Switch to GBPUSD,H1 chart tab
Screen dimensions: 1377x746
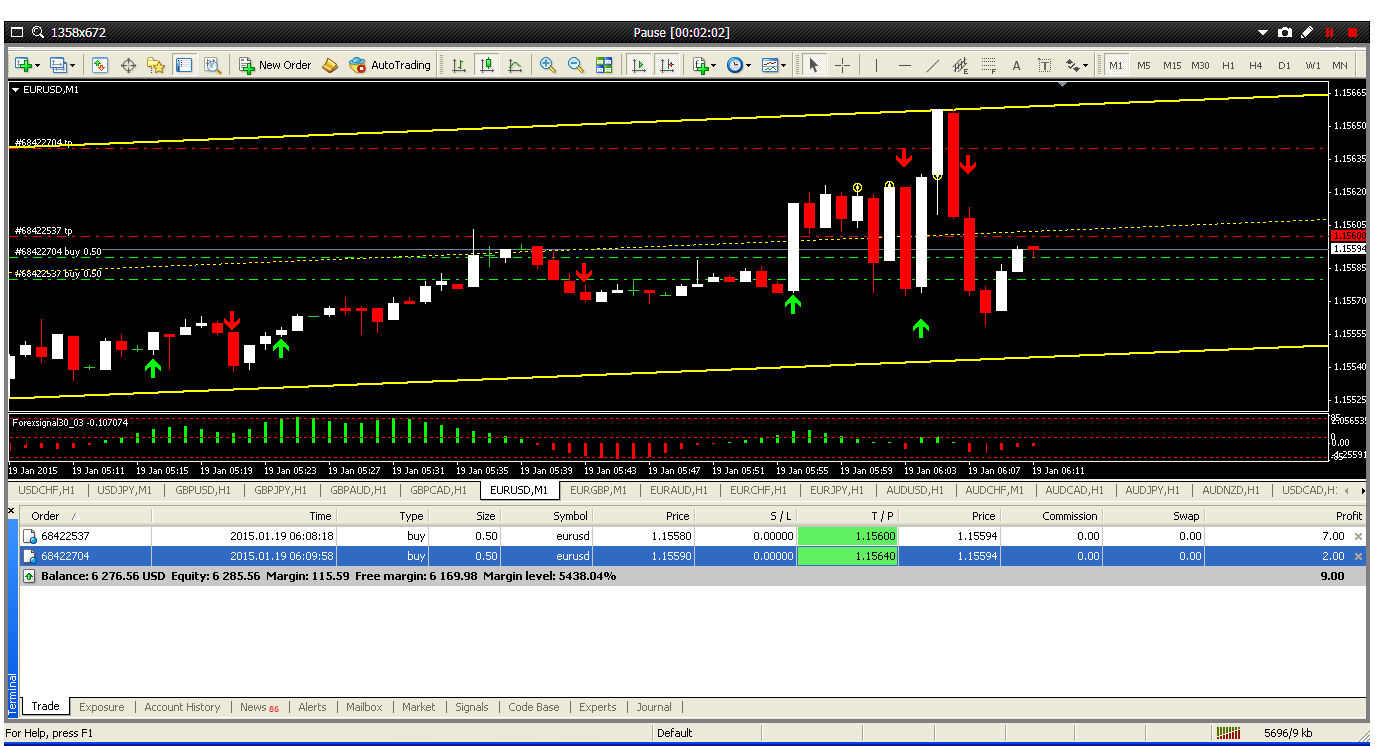[203, 490]
